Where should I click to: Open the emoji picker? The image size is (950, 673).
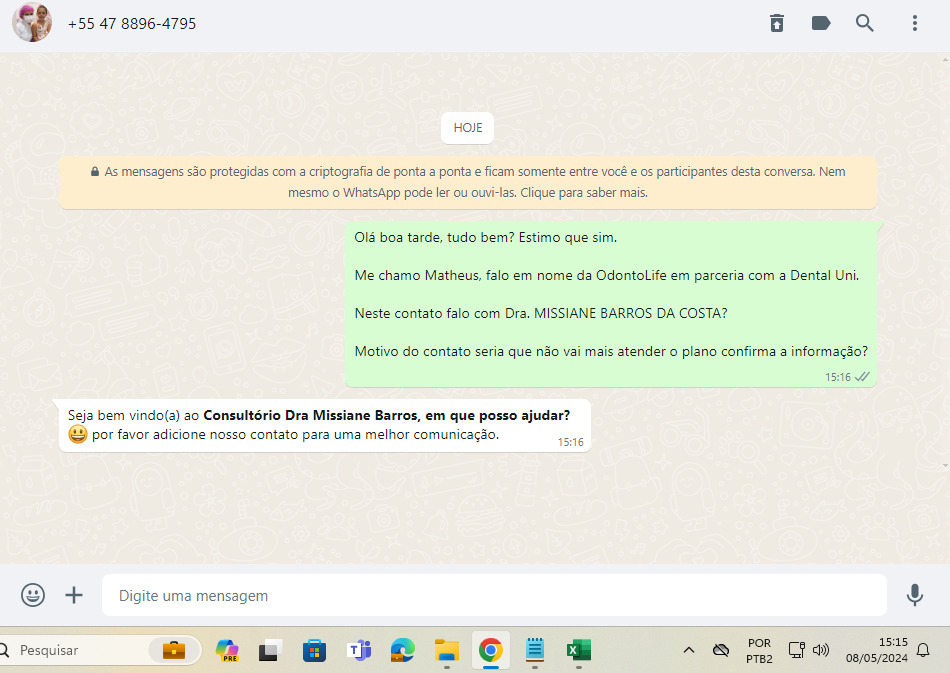tap(33, 595)
